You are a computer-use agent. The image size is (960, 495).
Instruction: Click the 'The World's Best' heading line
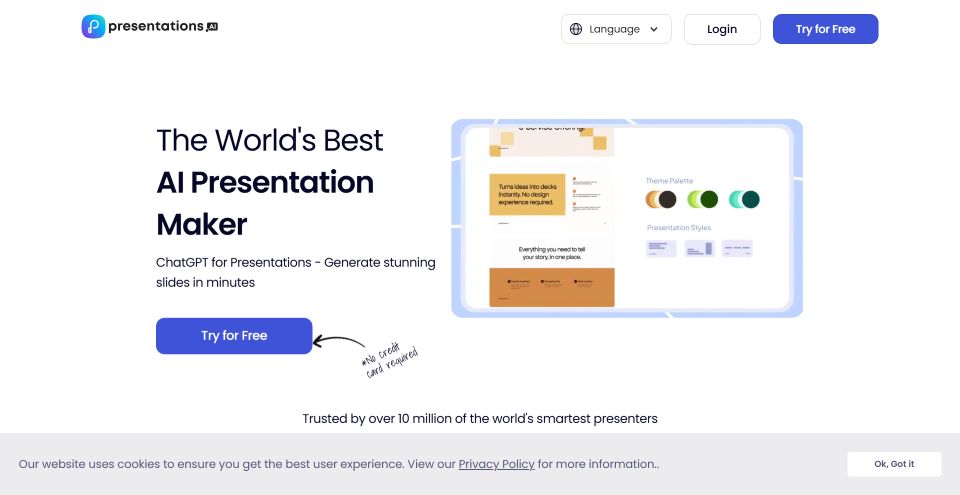[269, 140]
